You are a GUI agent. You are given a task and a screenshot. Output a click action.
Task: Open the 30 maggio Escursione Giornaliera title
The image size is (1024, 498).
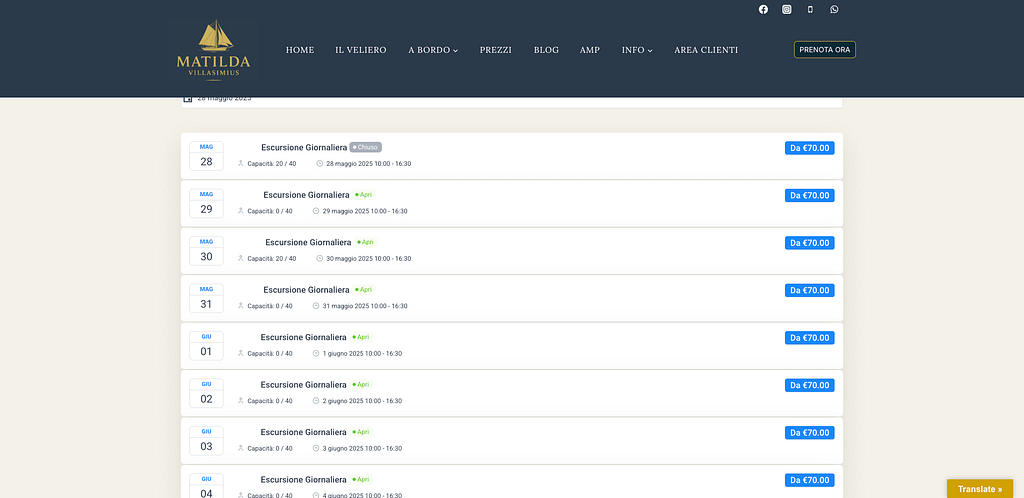(308, 242)
